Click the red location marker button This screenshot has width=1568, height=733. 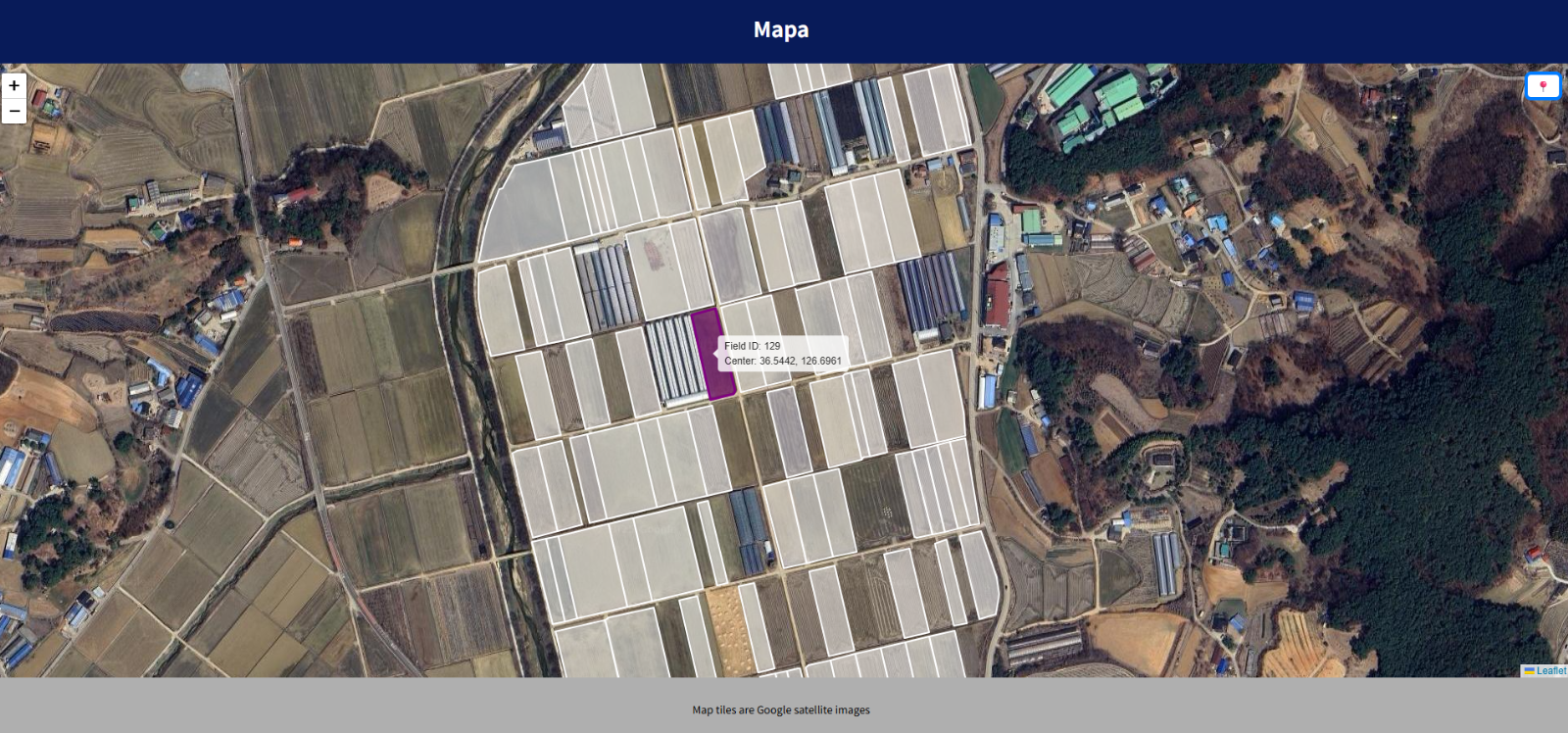tap(1543, 87)
